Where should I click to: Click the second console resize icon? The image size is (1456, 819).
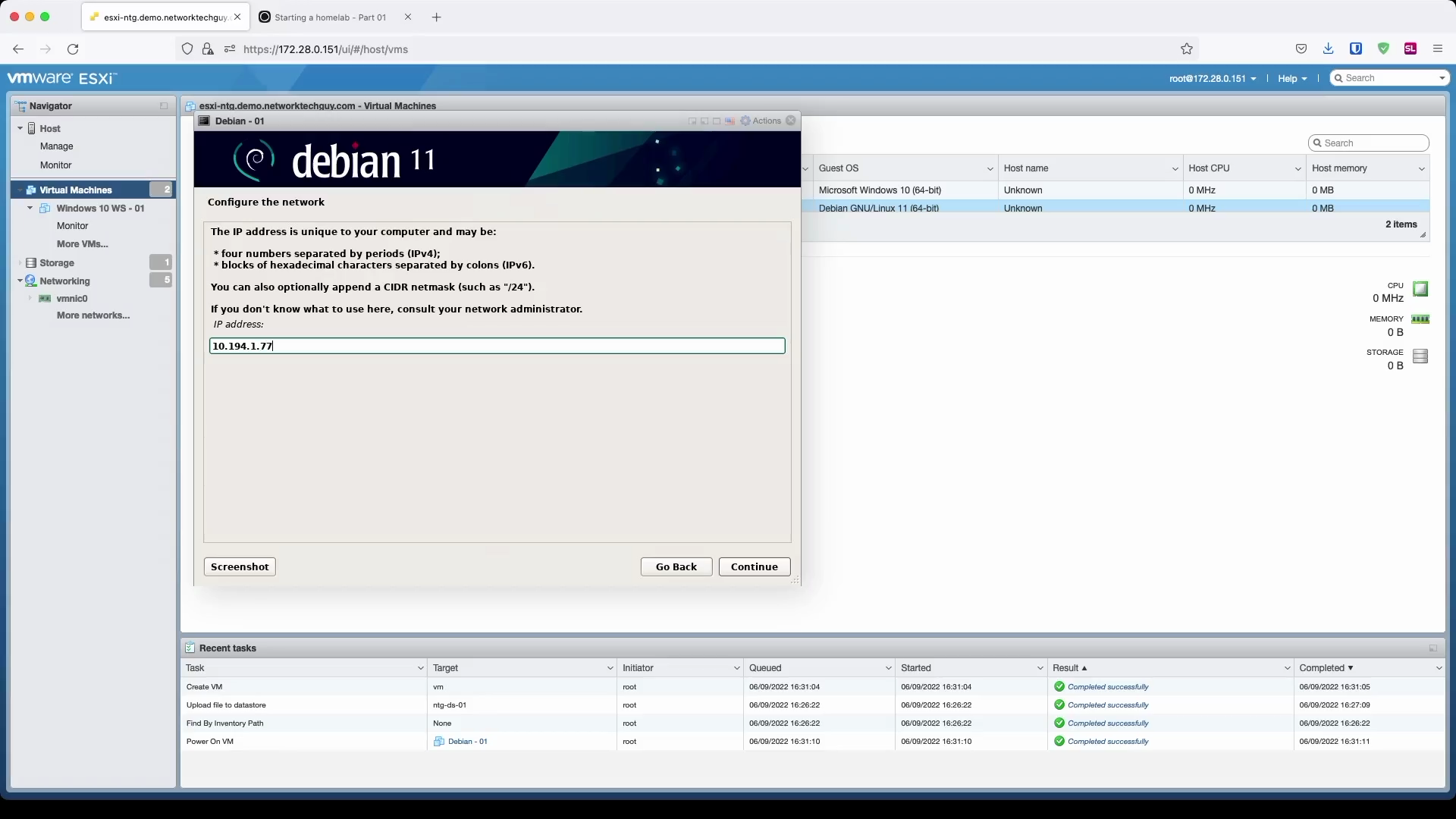pyautogui.click(x=704, y=121)
